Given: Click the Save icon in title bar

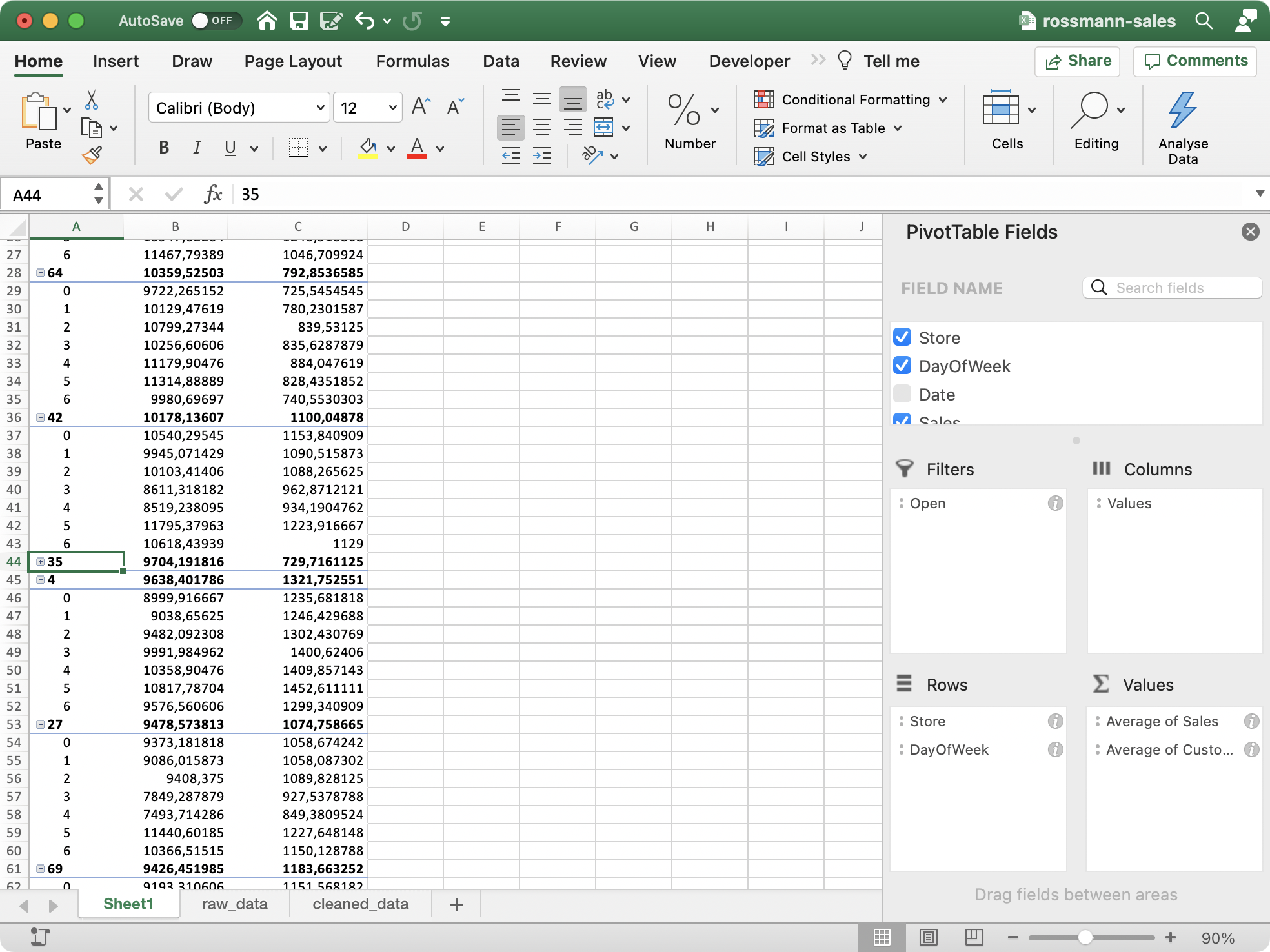Looking at the screenshot, I should click(x=299, y=21).
